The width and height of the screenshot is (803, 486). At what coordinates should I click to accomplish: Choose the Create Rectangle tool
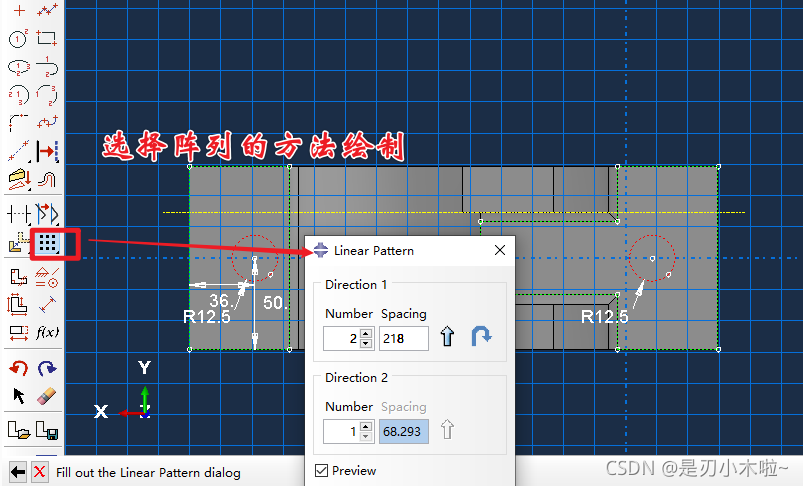[x=47, y=39]
